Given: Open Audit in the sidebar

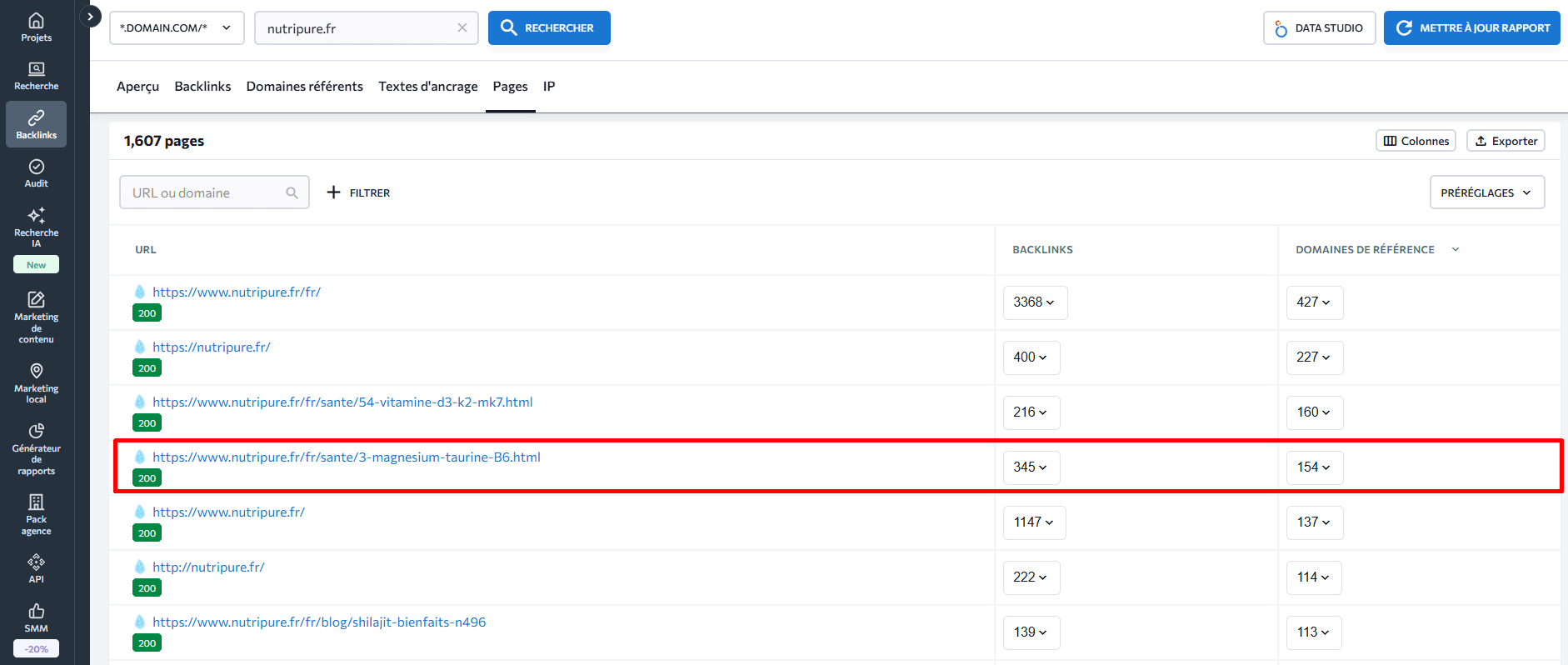Looking at the screenshot, I should pos(36,173).
